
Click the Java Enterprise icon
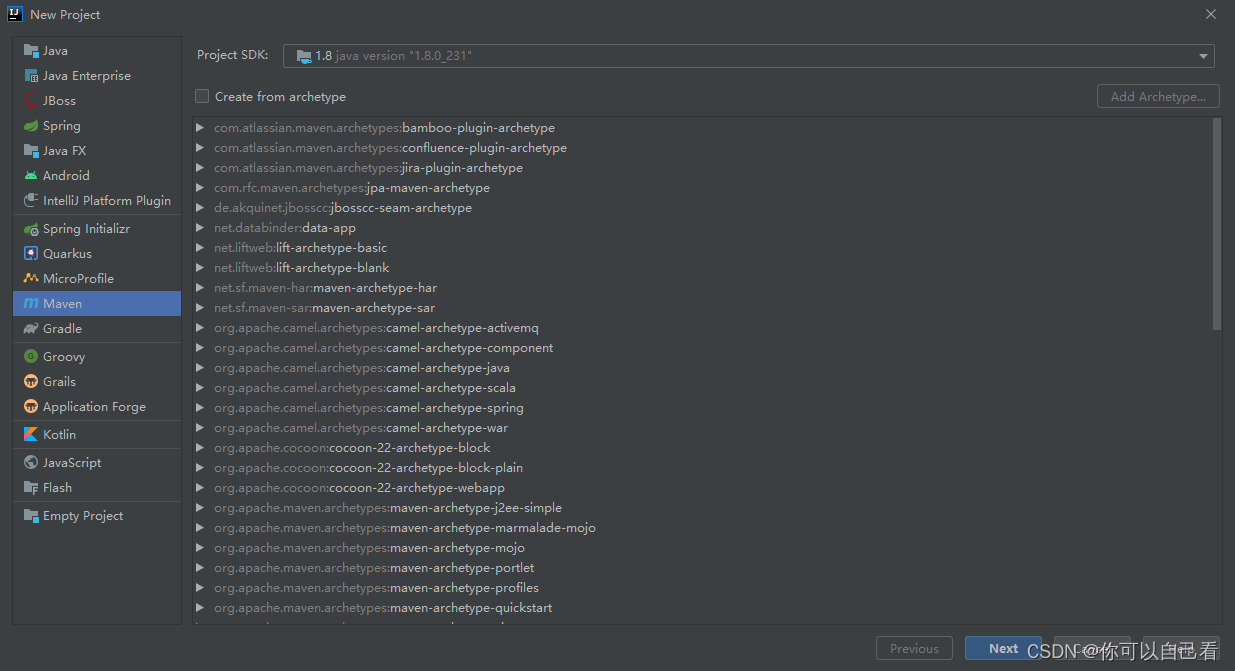tap(31, 76)
